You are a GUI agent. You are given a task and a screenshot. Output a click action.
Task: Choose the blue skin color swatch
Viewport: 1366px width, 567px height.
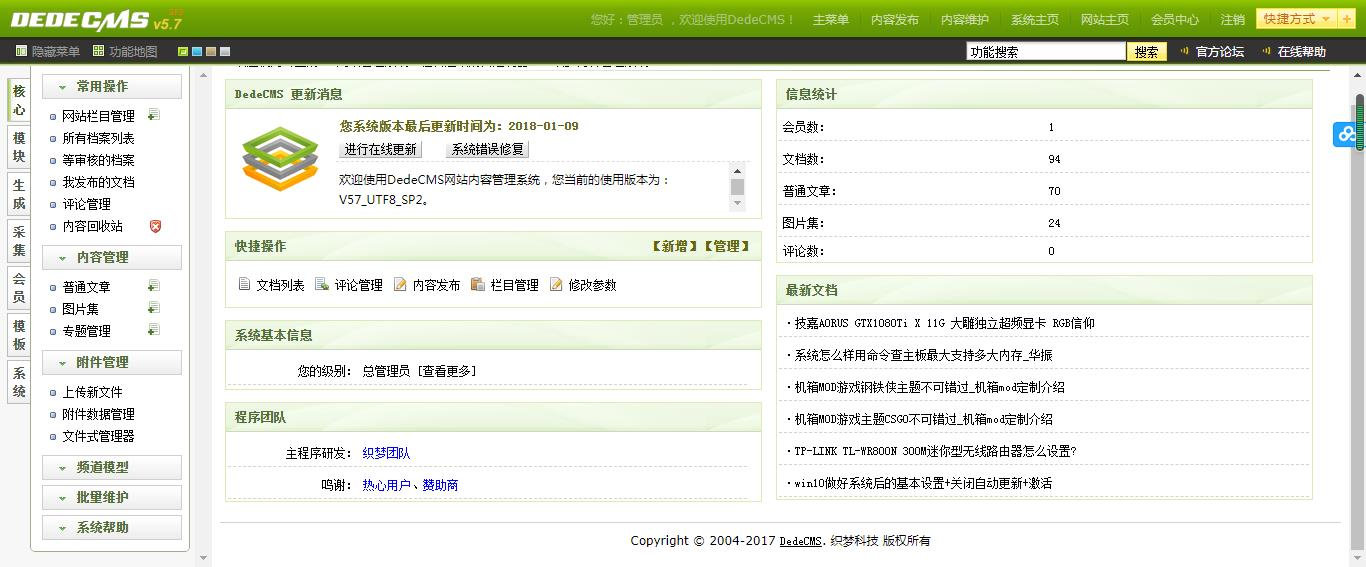pyautogui.click(x=197, y=51)
